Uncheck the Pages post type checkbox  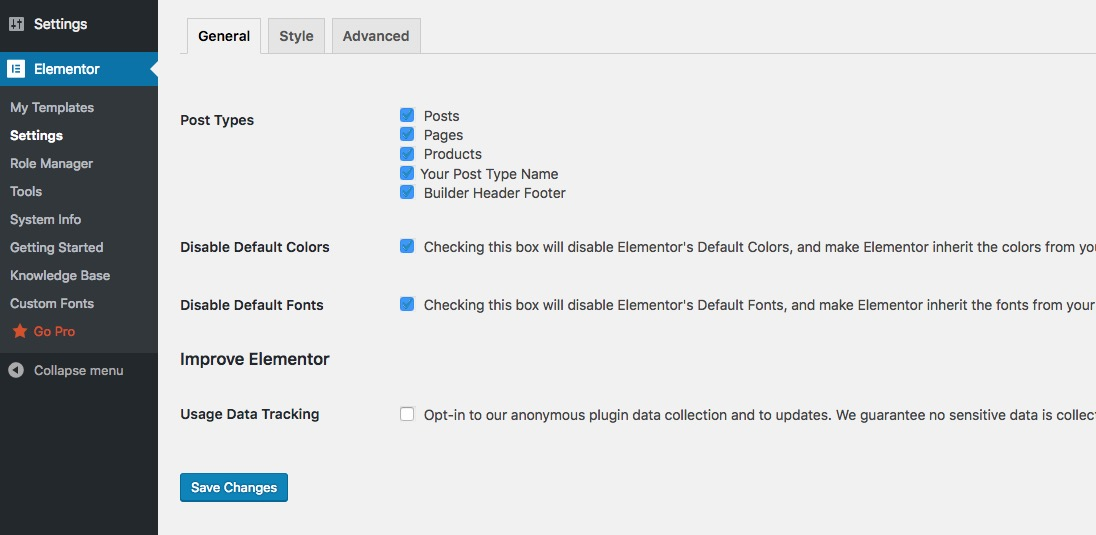pos(407,134)
